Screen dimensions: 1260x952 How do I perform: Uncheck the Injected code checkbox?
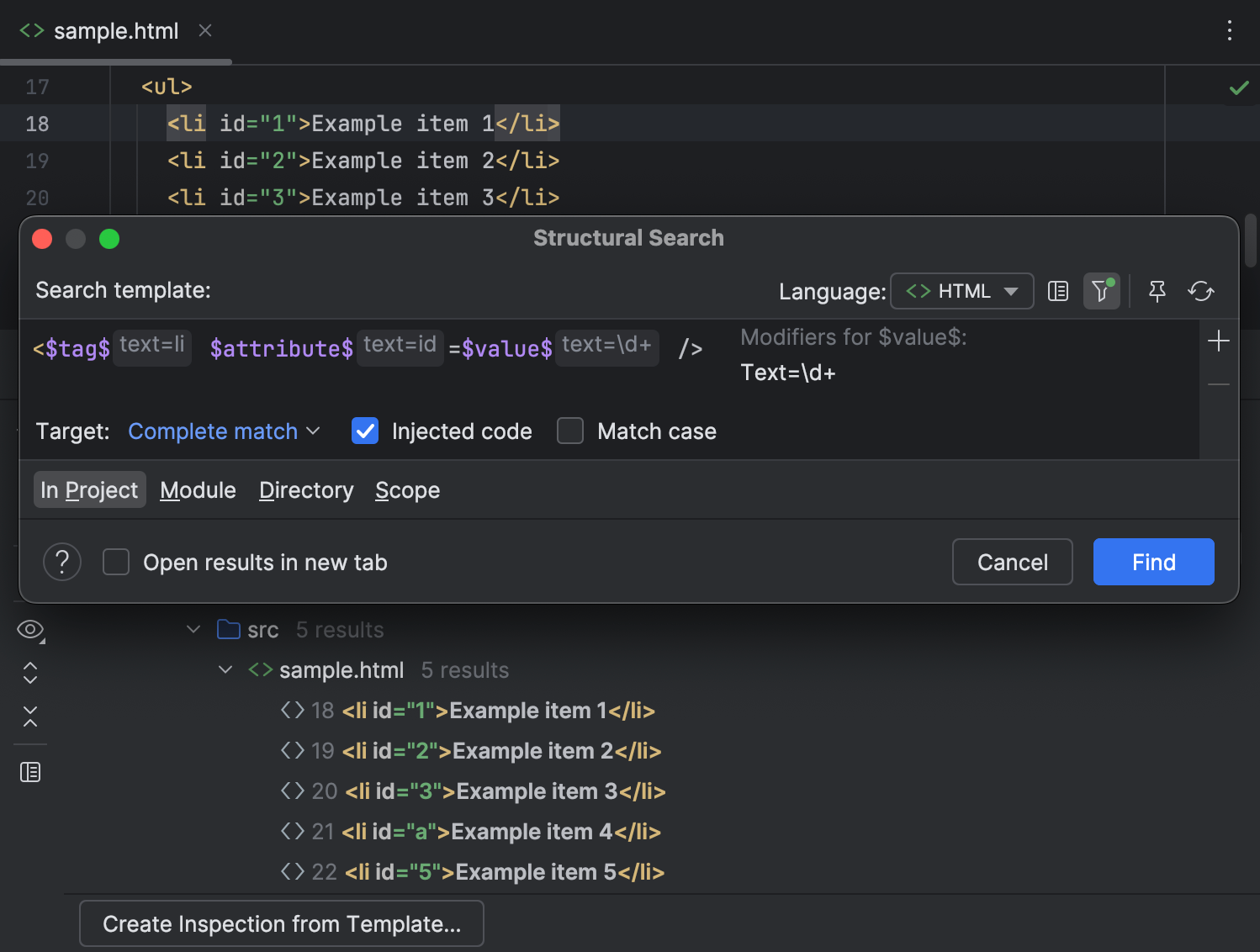point(364,431)
